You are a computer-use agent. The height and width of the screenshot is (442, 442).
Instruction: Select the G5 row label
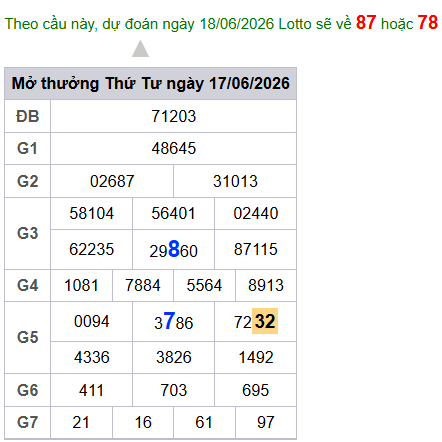tap(27, 337)
